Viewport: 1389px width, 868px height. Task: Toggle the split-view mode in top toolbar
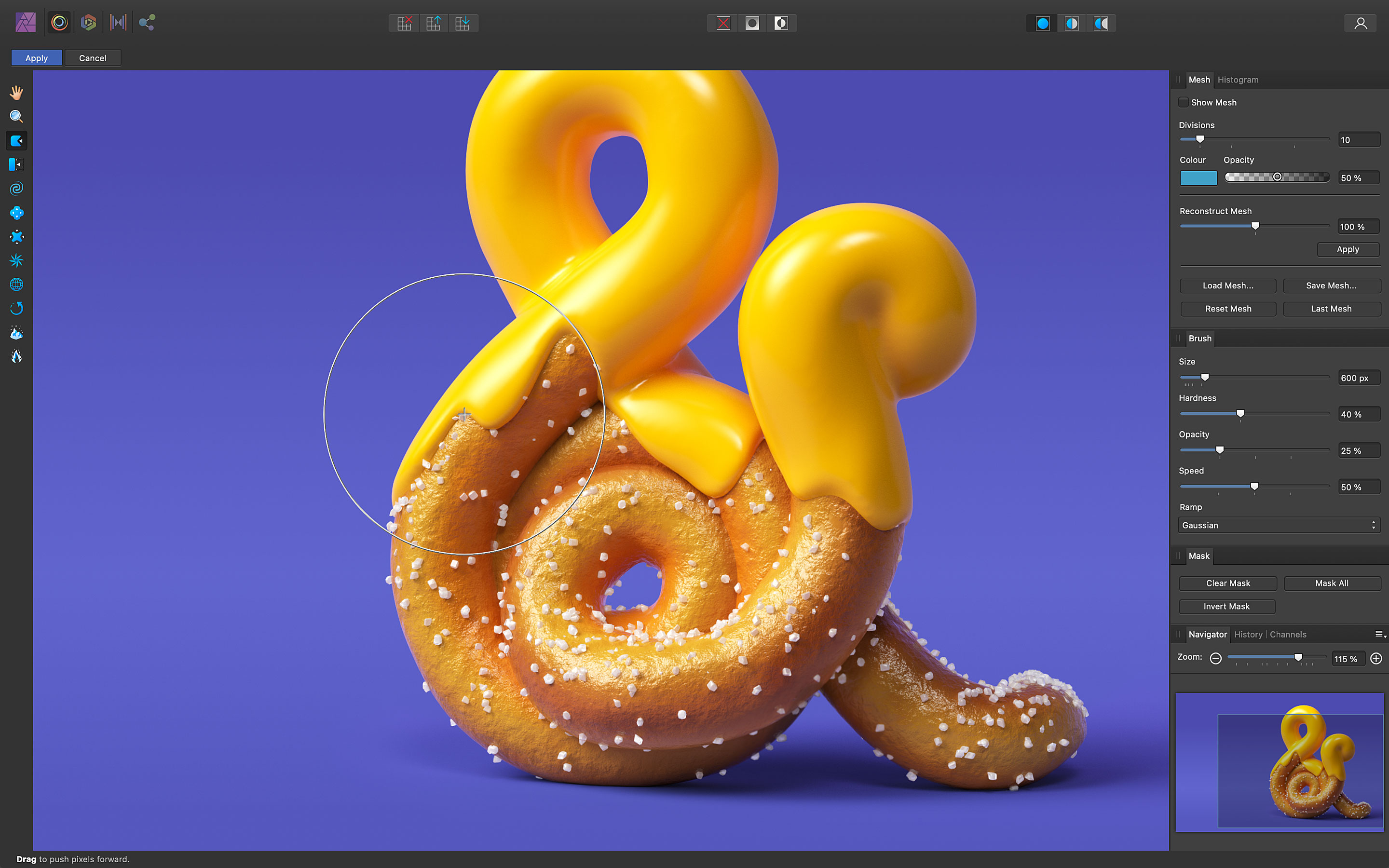pyautogui.click(x=1071, y=23)
